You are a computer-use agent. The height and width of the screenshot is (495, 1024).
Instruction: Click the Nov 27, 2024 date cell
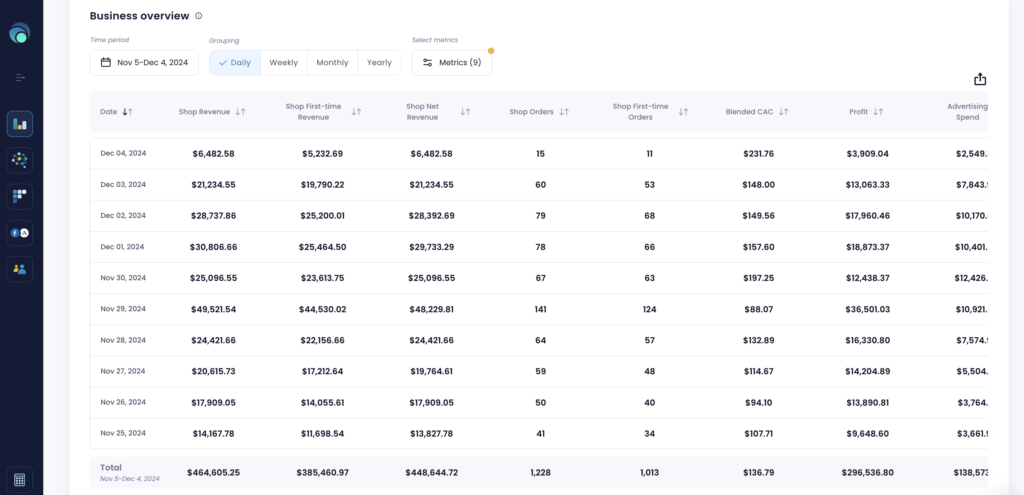[x=123, y=371]
